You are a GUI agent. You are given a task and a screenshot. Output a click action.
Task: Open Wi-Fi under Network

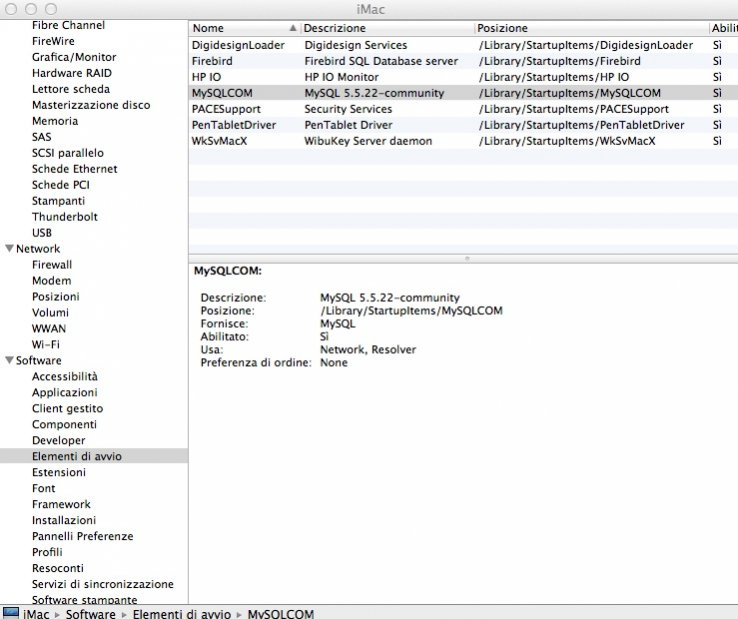tap(46, 345)
